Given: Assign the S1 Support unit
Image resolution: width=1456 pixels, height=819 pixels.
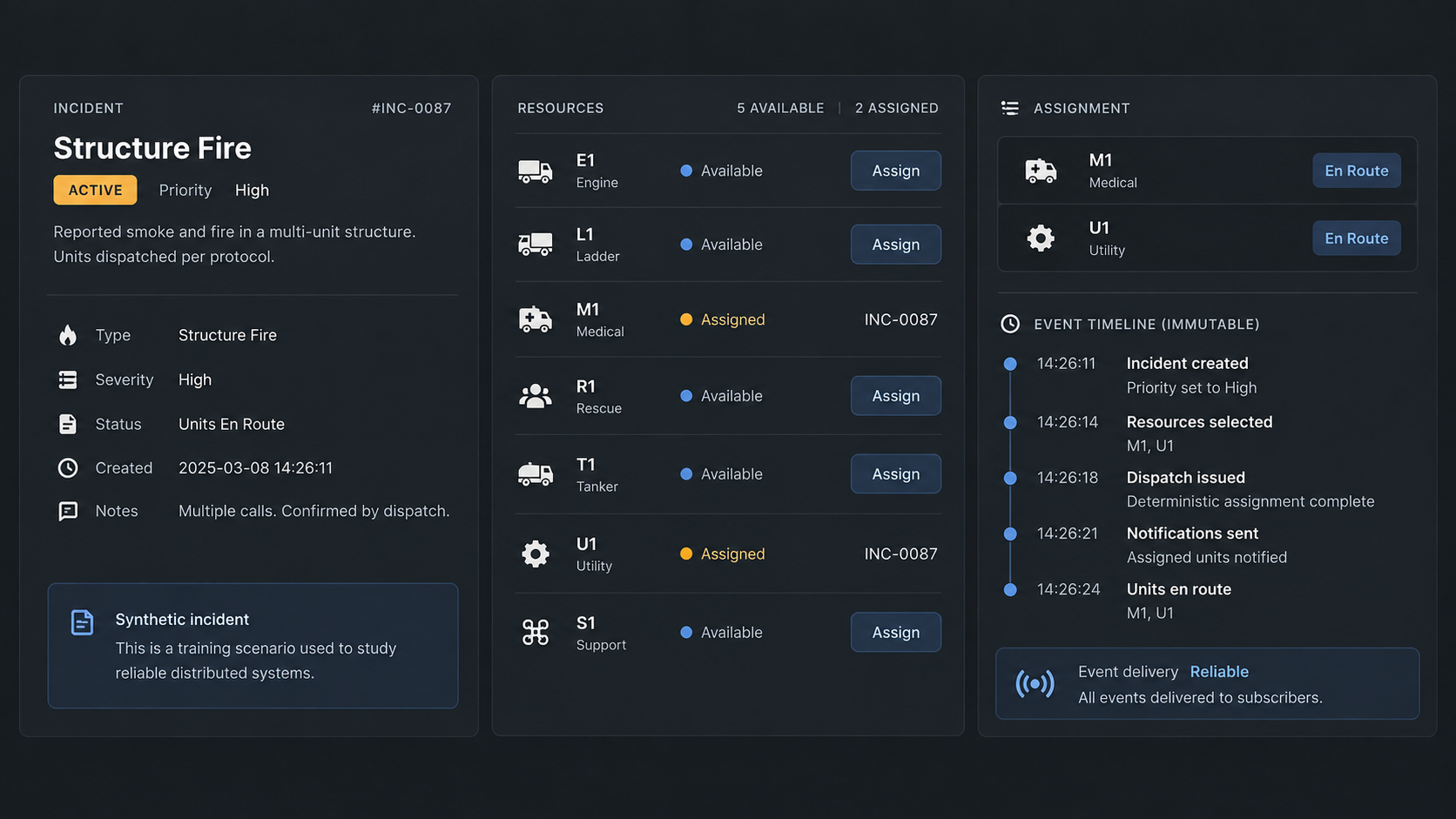Looking at the screenshot, I should (x=896, y=633).
